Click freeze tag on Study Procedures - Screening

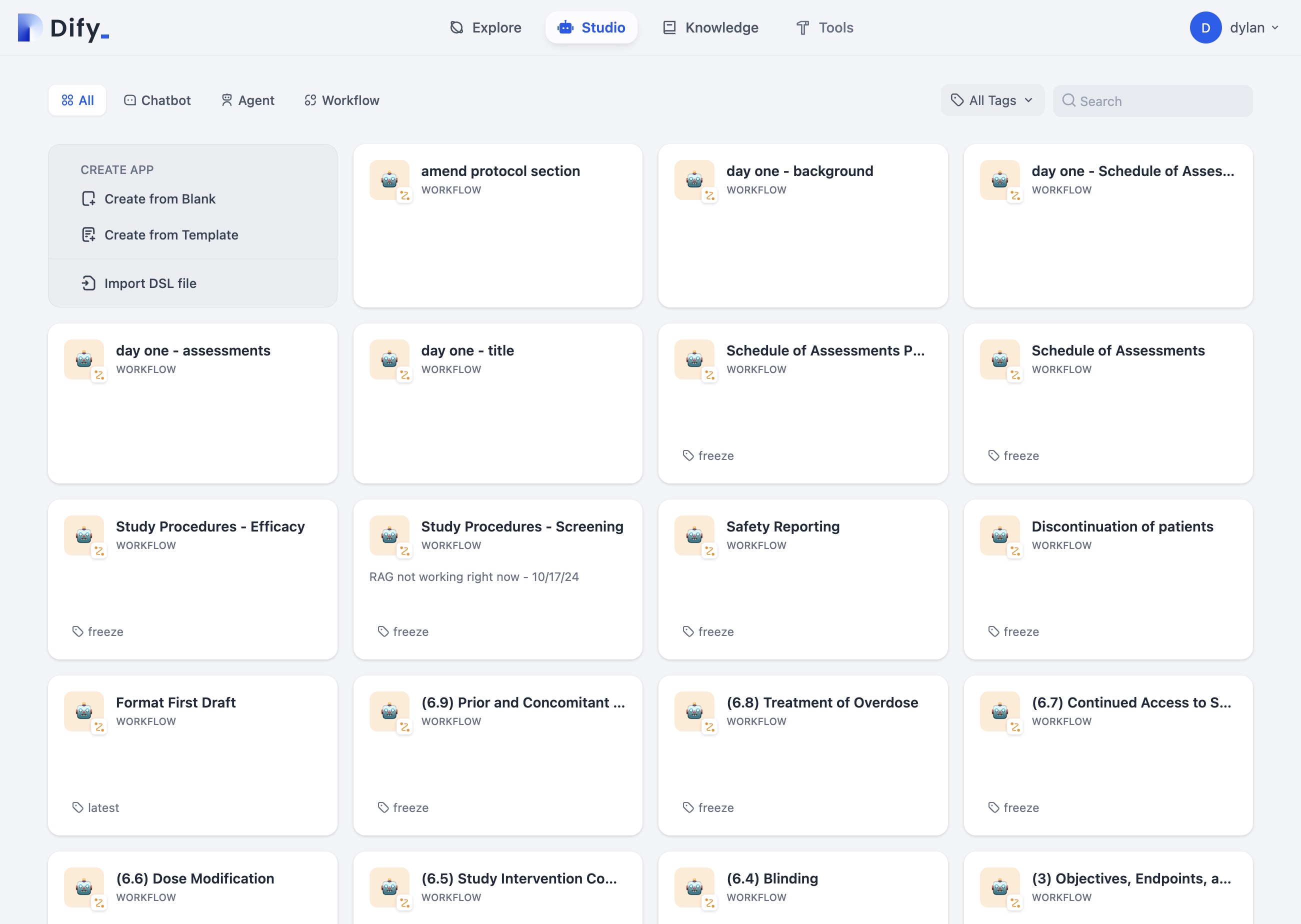[x=403, y=631]
